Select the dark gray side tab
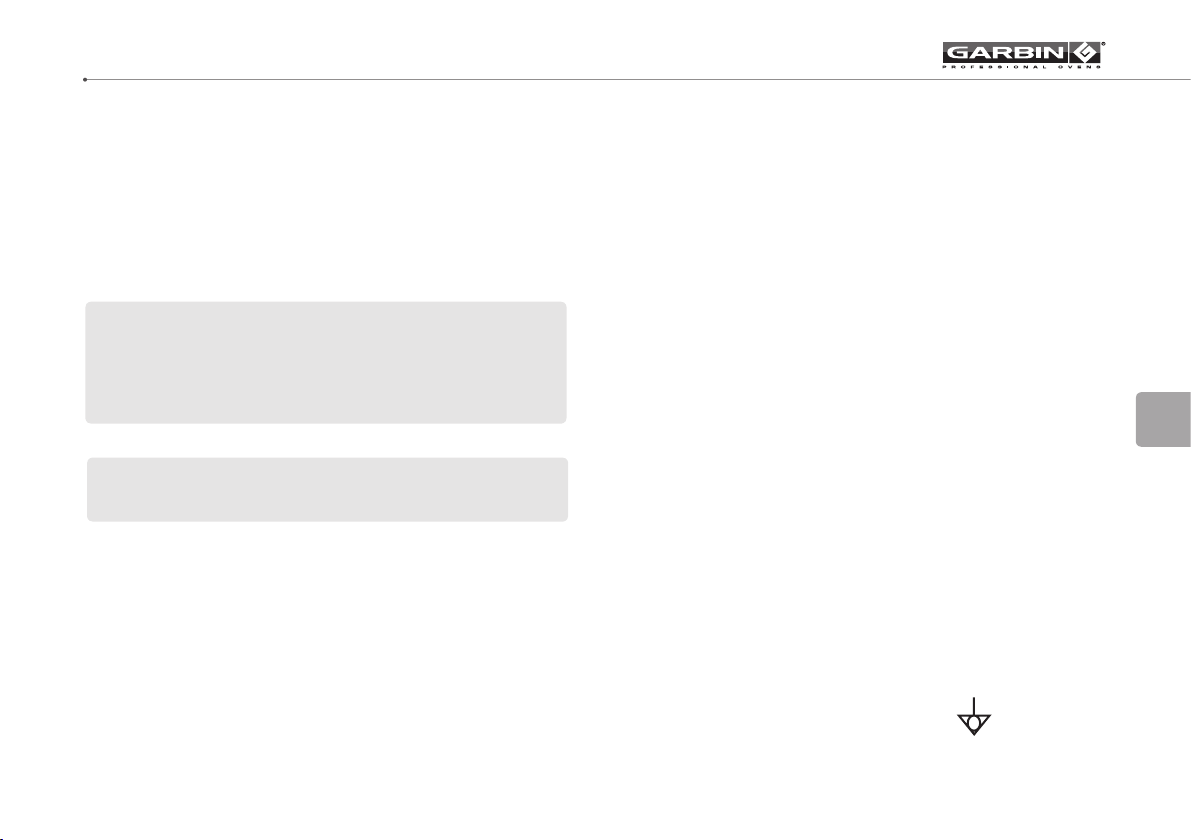1192x840 pixels. pyautogui.click(x=1163, y=420)
